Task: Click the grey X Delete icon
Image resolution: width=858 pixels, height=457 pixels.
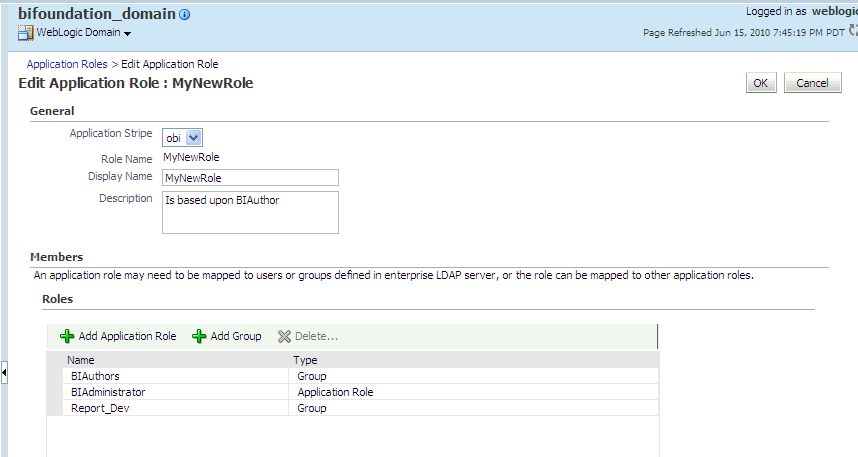Action: (x=284, y=336)
